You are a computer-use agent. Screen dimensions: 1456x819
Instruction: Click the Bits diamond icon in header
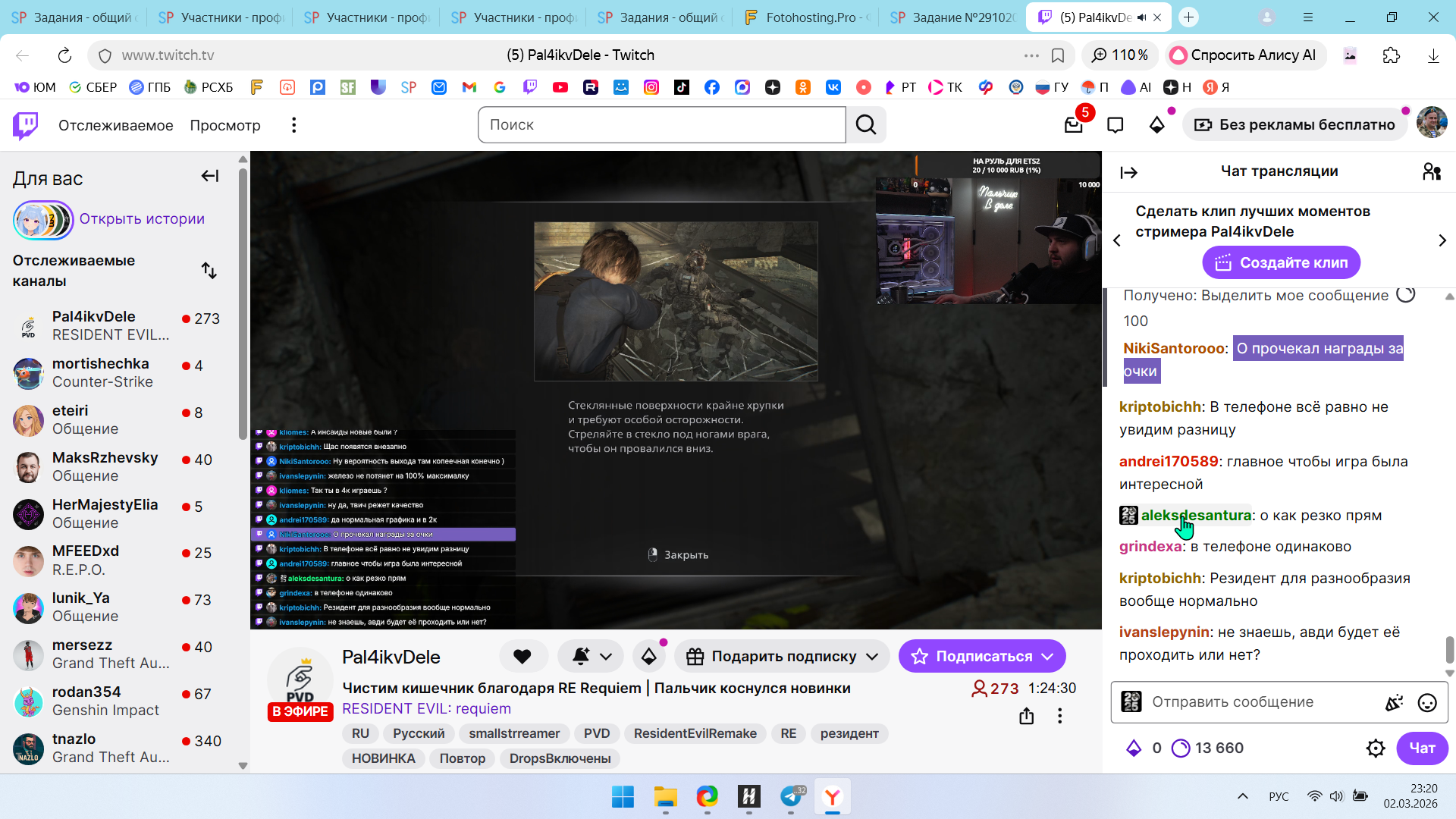[1156, 125]
